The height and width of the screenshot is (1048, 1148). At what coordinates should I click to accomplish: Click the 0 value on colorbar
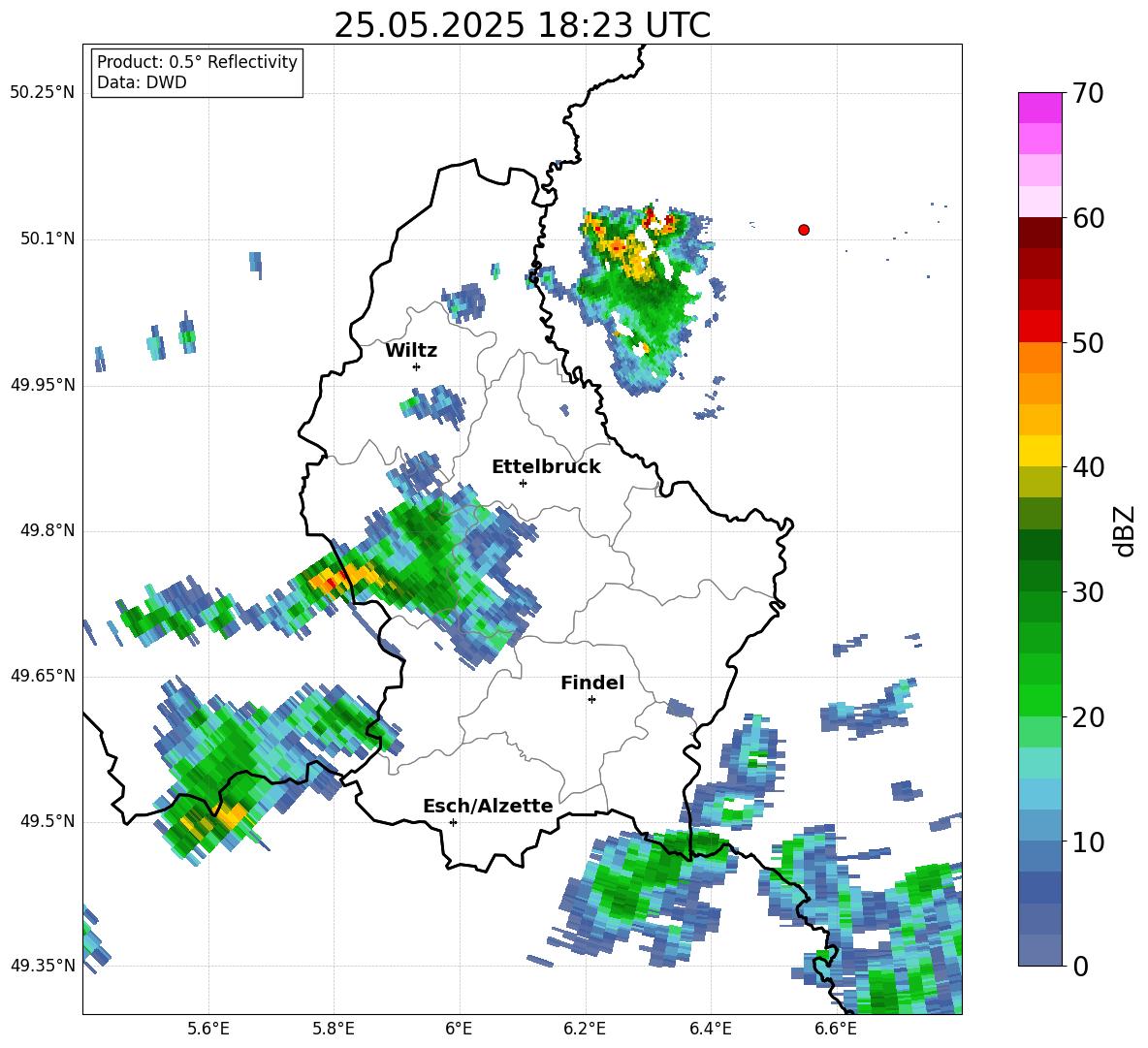(x=1079, y=966)
